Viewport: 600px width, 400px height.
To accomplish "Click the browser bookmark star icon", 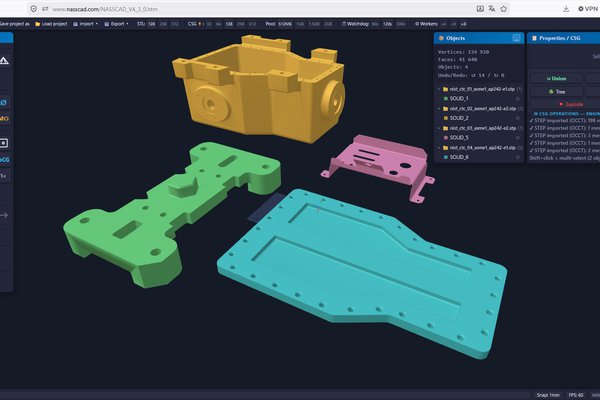I will pos(504,9).
